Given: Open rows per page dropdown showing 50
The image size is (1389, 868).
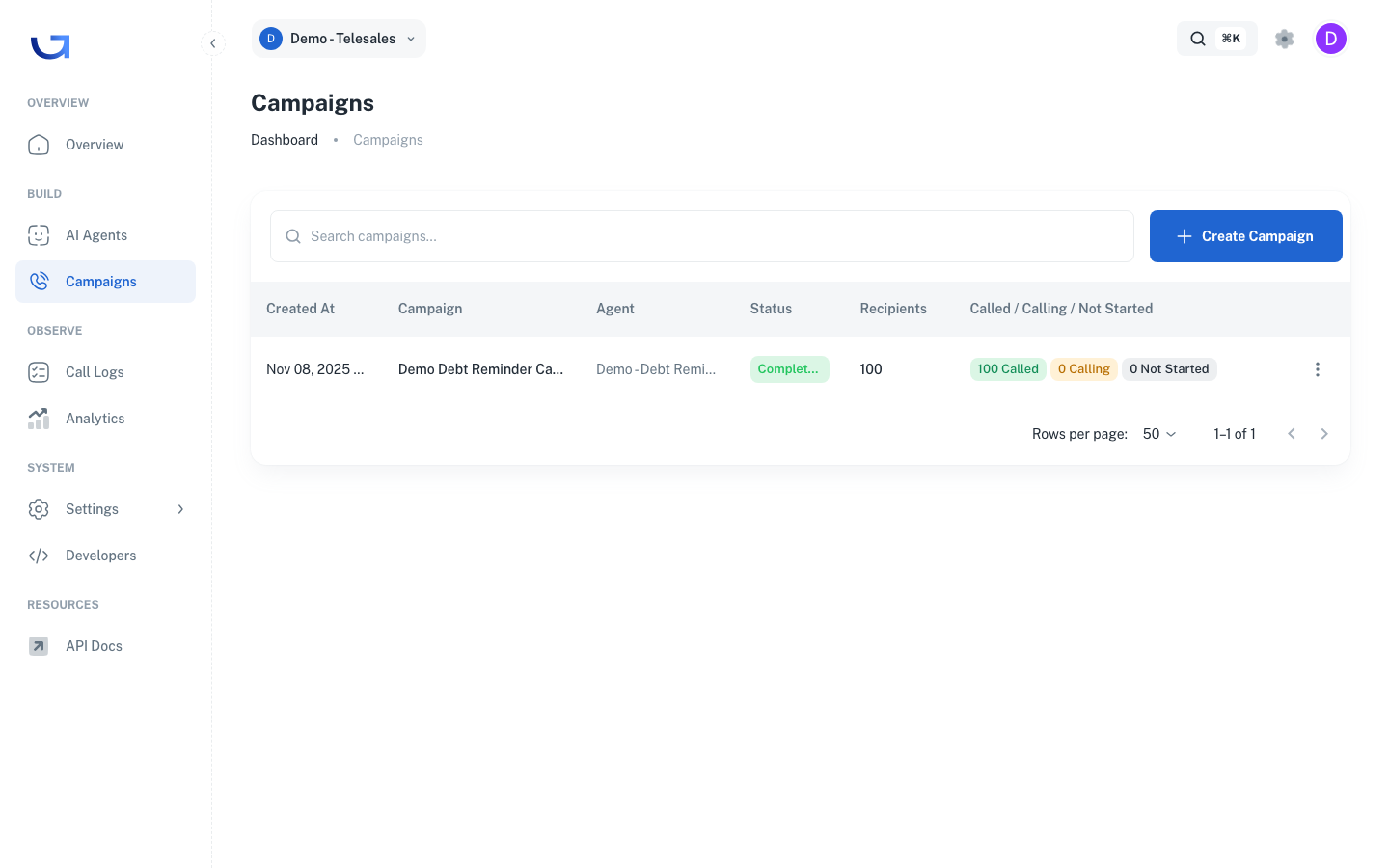Looking at the screenshot, I should (x=1159, y=434).
